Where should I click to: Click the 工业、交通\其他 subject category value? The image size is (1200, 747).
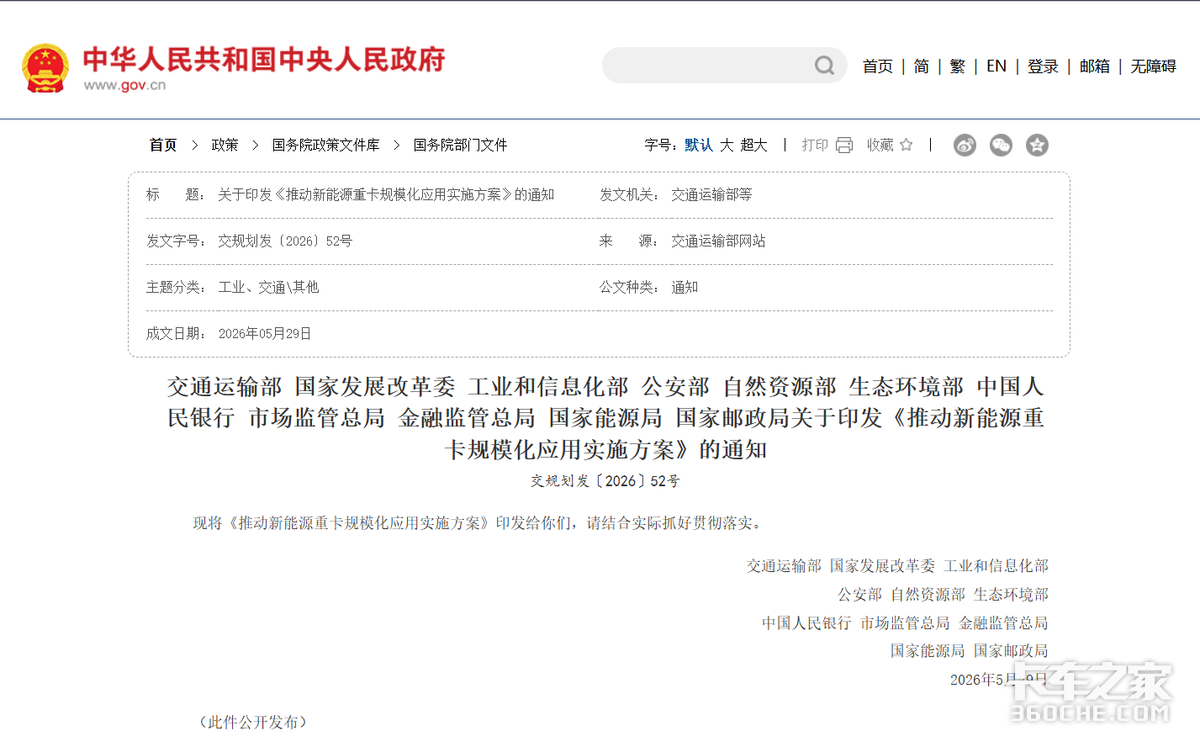pos(269,287)
